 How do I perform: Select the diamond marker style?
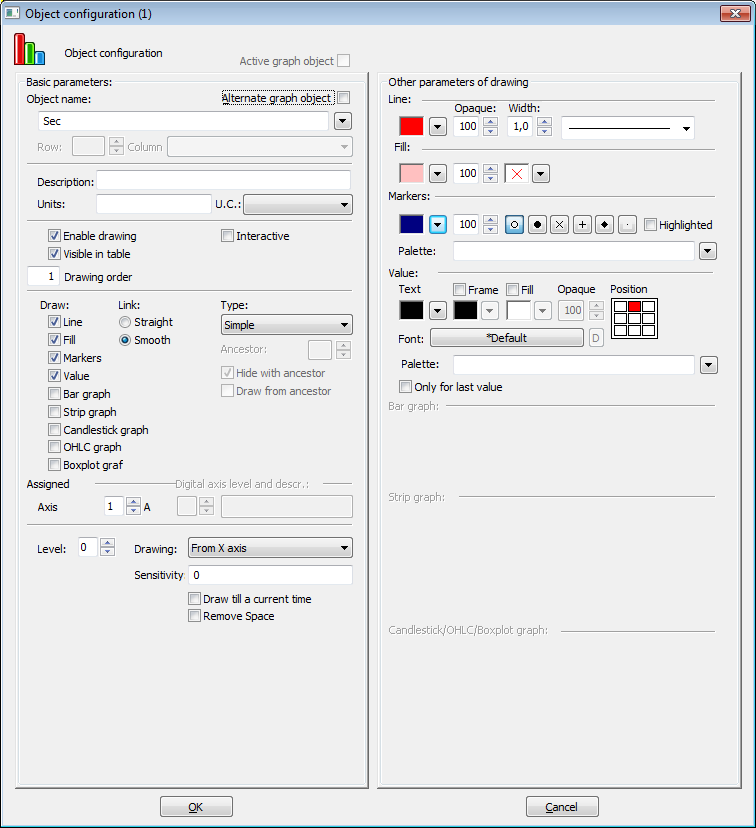coord(605,225)
